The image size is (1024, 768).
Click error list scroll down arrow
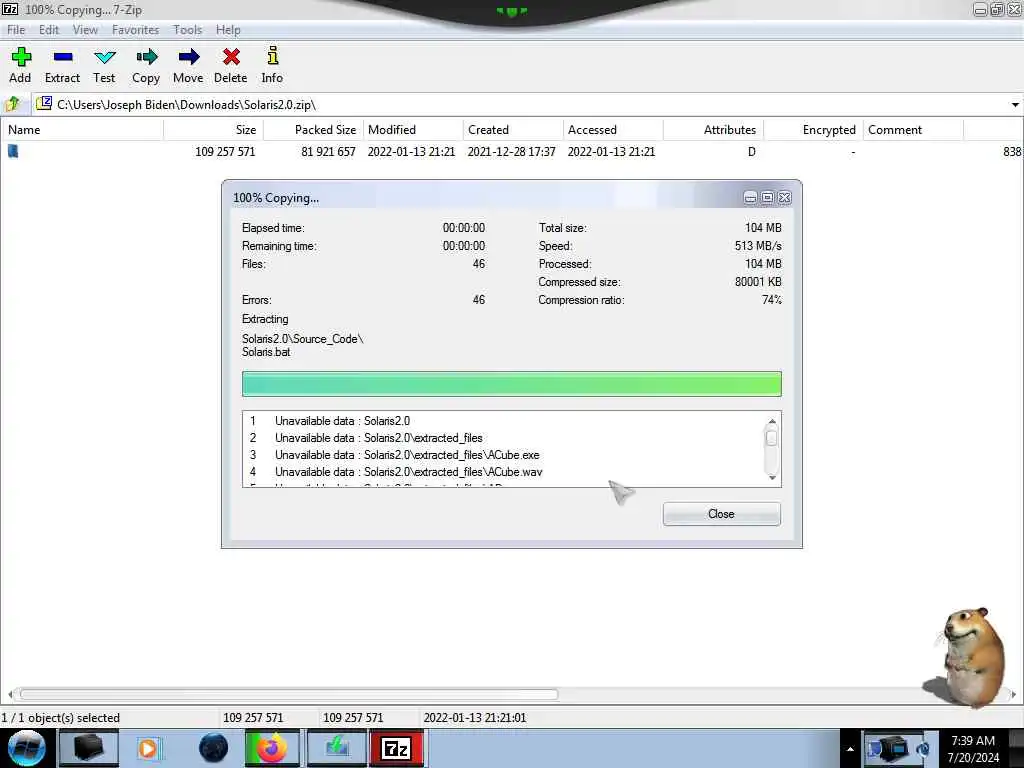[x=772, y=477]
